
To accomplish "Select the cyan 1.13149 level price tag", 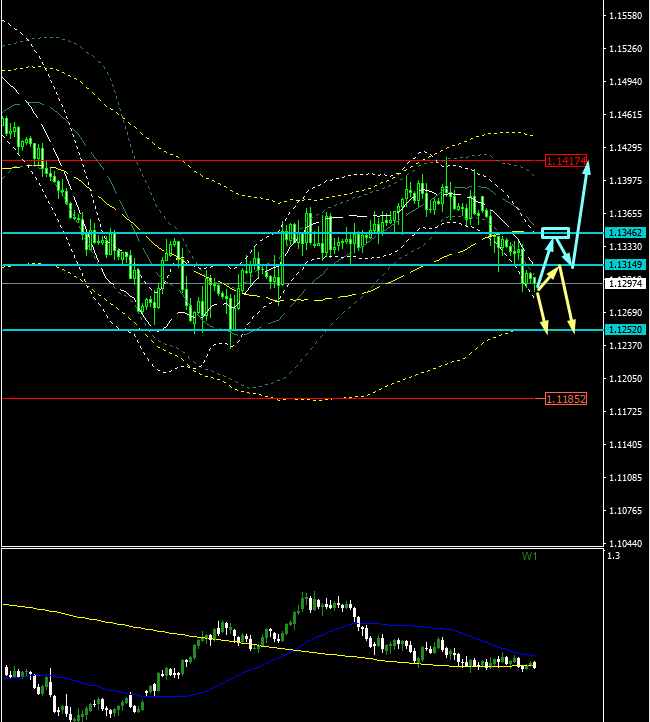I will click(x=625, y=265).
